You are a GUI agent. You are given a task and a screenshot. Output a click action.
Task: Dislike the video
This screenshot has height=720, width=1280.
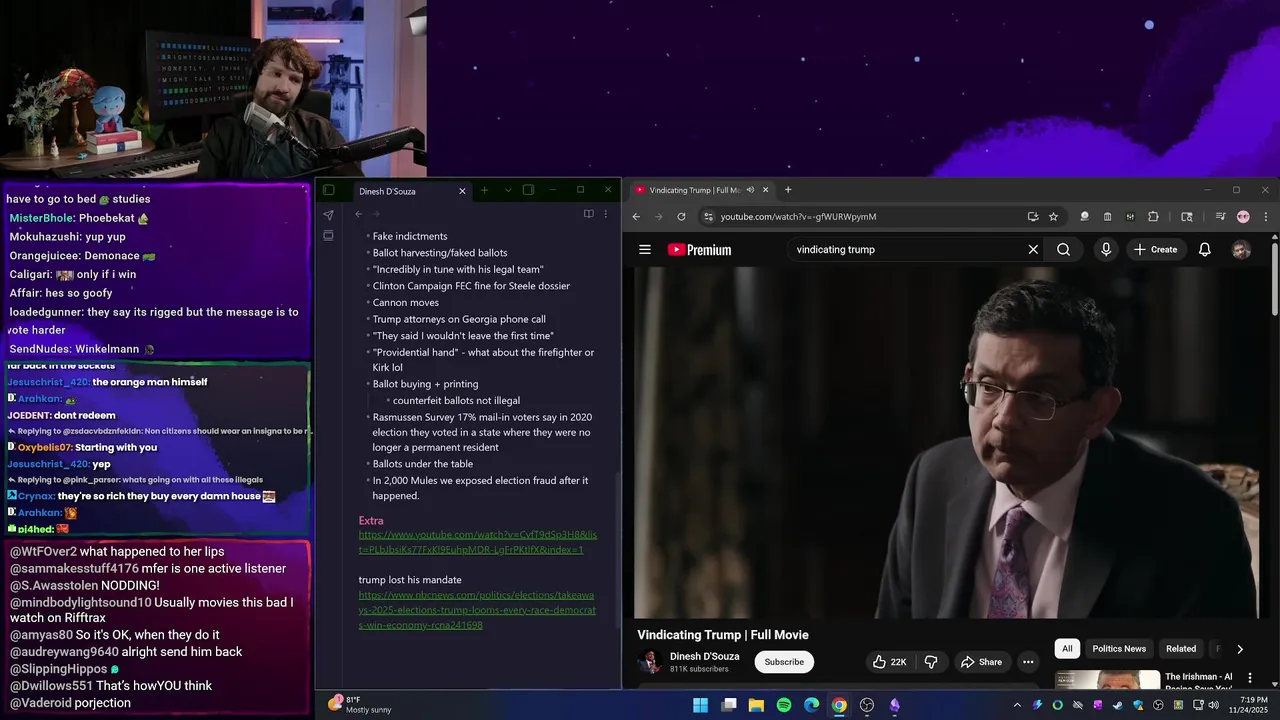click(x=931, y=662)
